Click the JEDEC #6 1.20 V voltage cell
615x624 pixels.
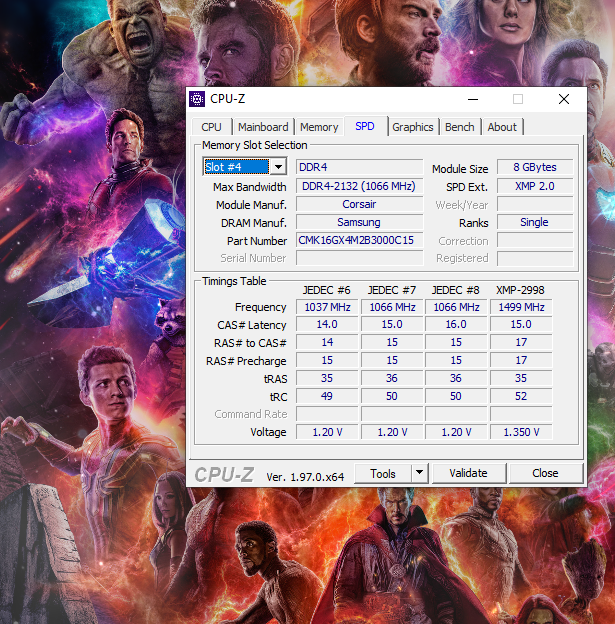(x=327, y=432)
